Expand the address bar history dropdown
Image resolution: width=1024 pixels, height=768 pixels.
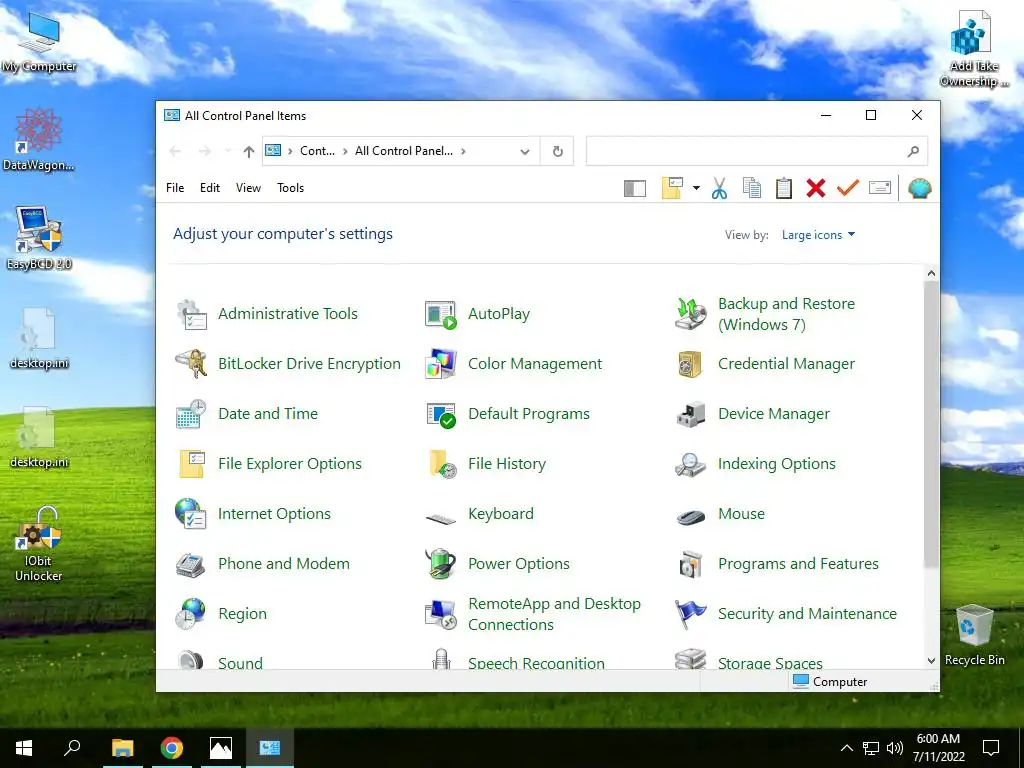click(524, 152)
